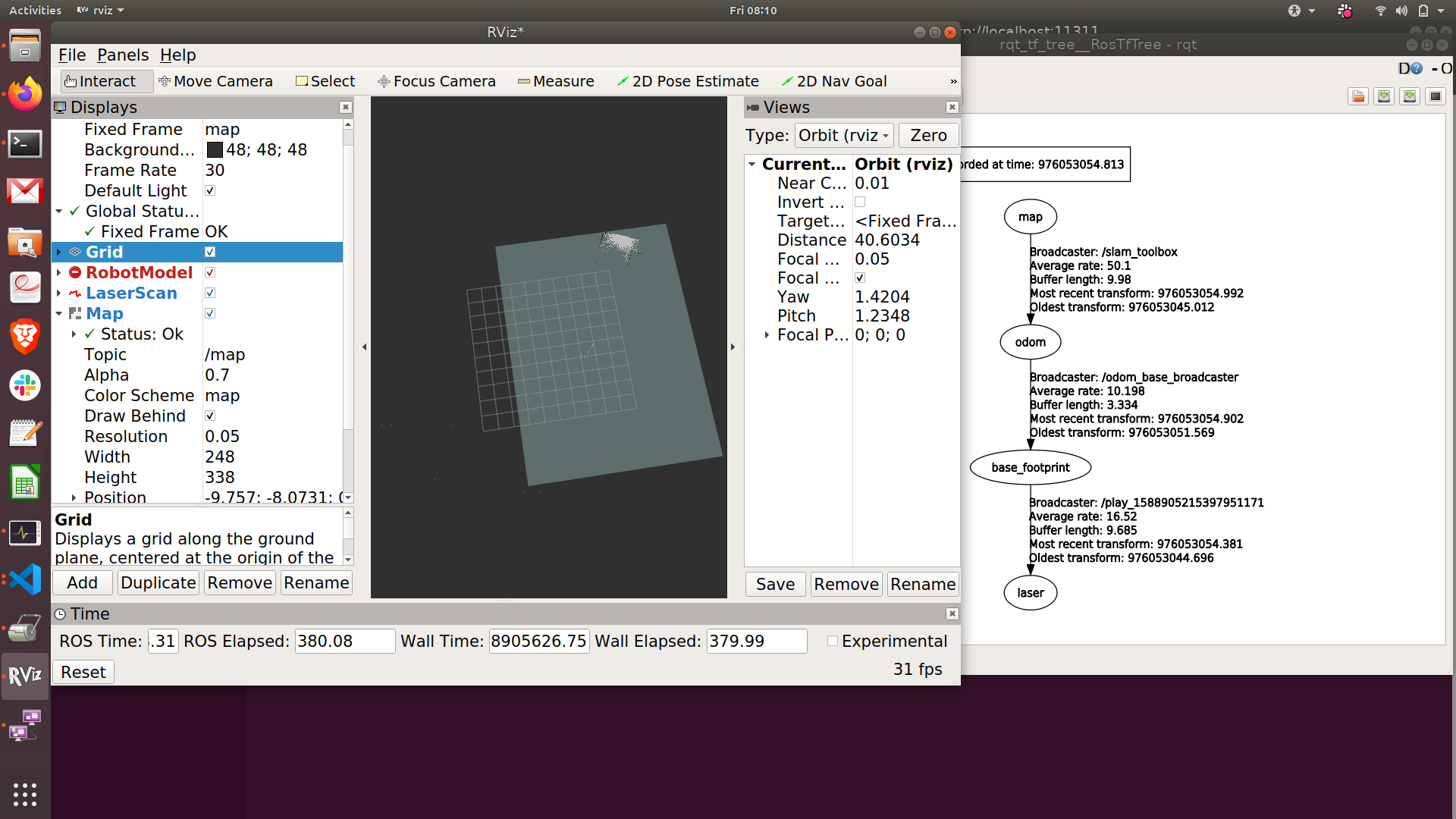The image size is (1456, 819).
Task: Expand the Focal Point settings
Action: 767,335
